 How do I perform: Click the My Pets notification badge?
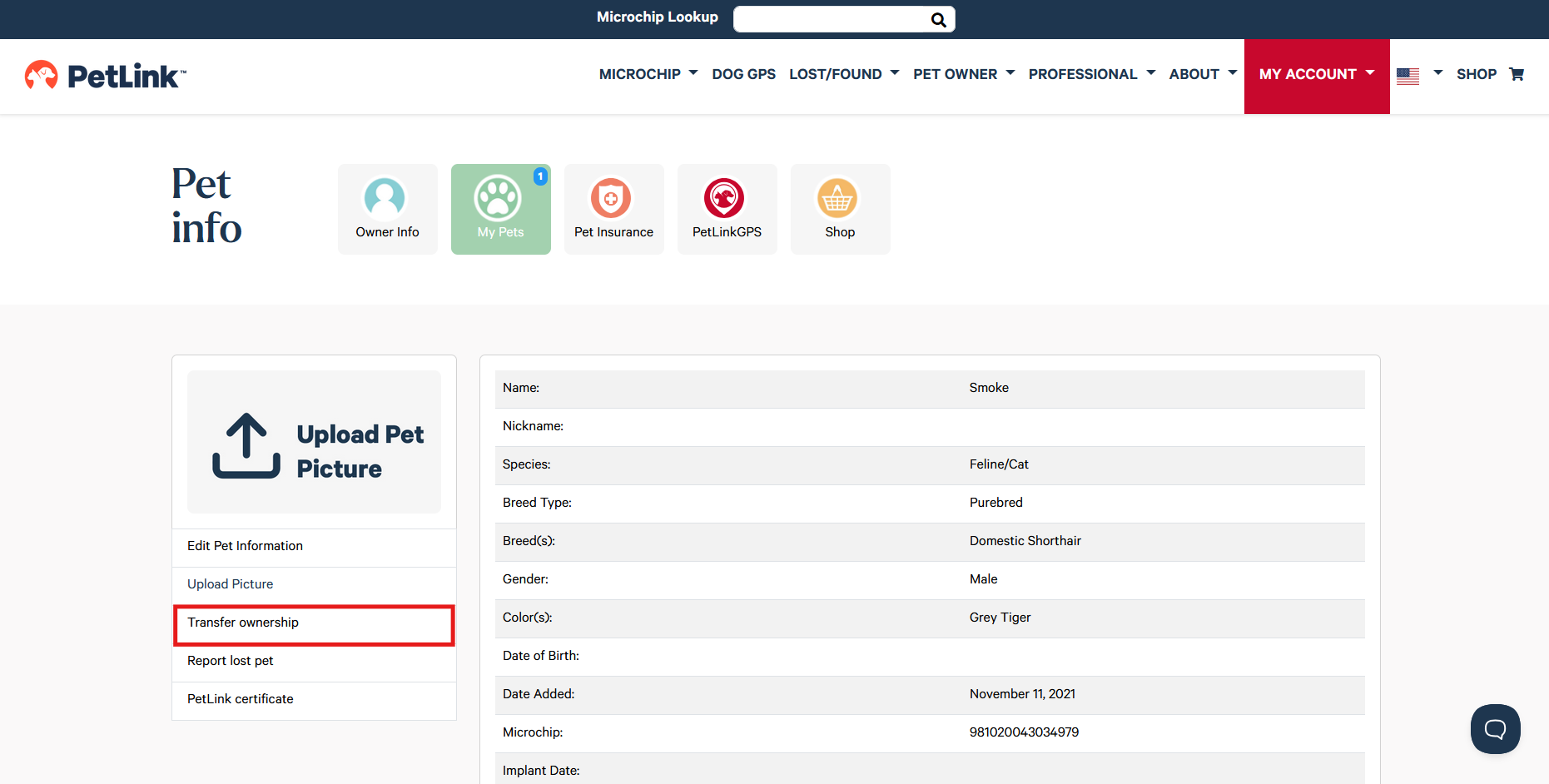(x=540, y=176)
